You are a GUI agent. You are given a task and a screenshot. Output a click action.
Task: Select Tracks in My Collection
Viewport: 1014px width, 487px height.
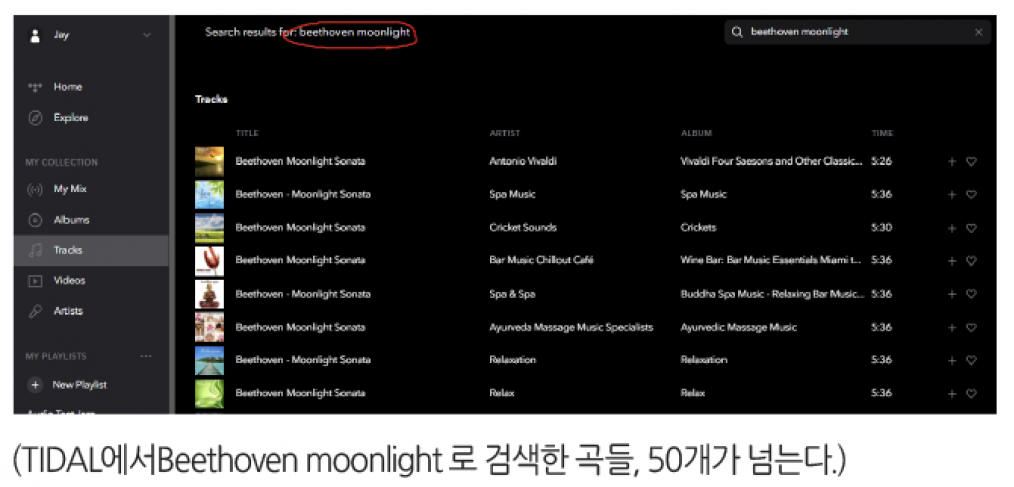pos(91,250)
